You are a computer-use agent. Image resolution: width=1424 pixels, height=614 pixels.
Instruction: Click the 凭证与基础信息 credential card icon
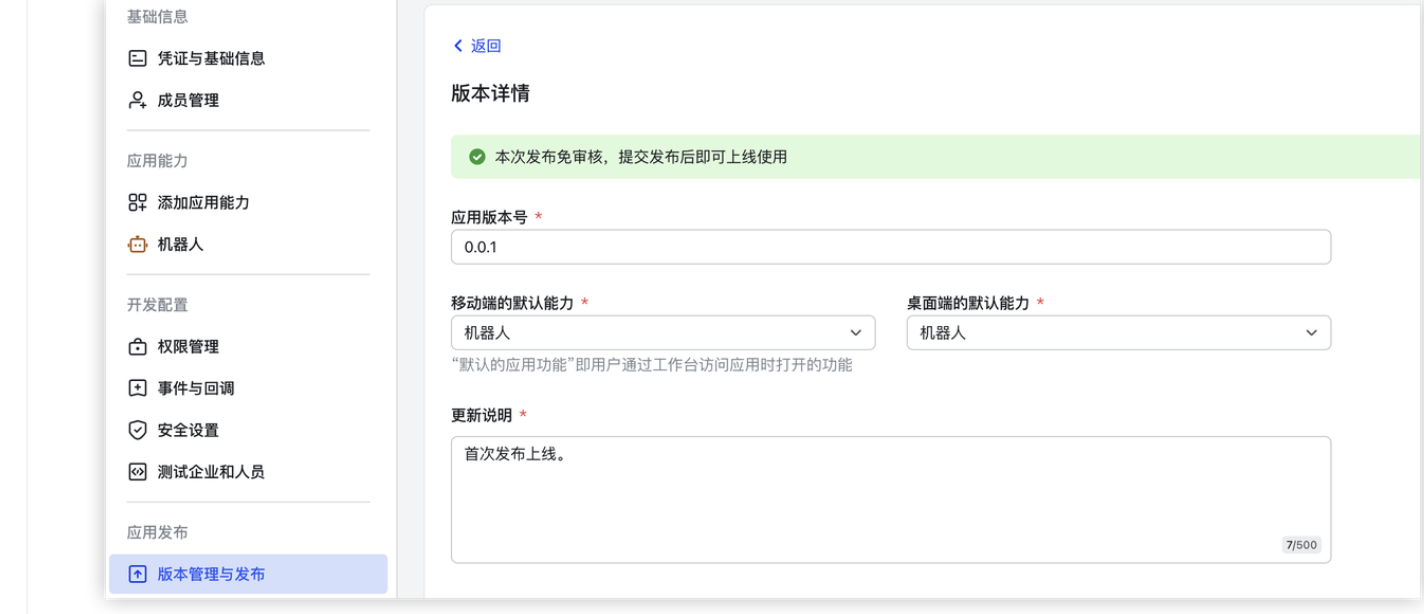click(x=136, y=58)
